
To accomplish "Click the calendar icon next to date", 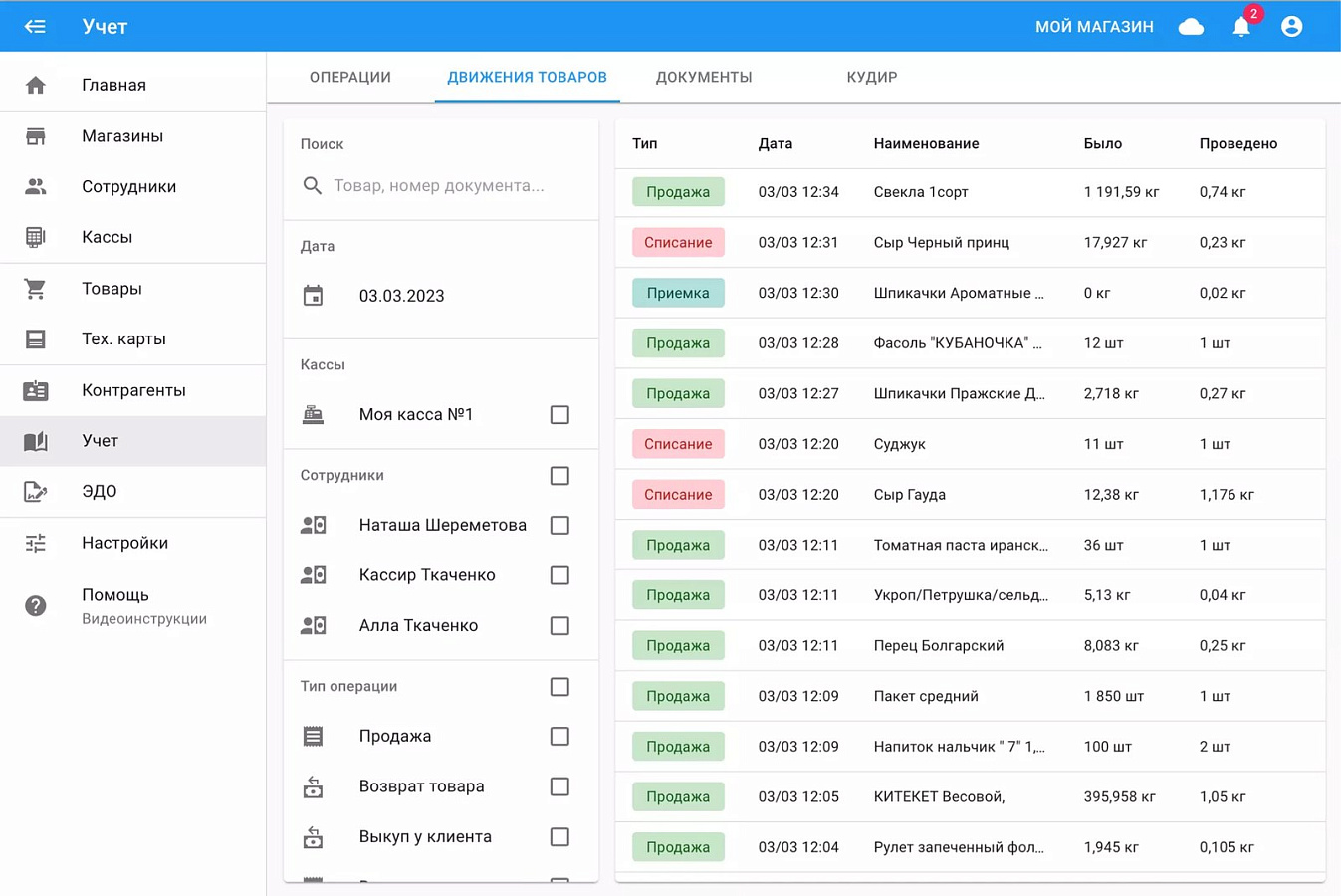I will click(313, 296).
